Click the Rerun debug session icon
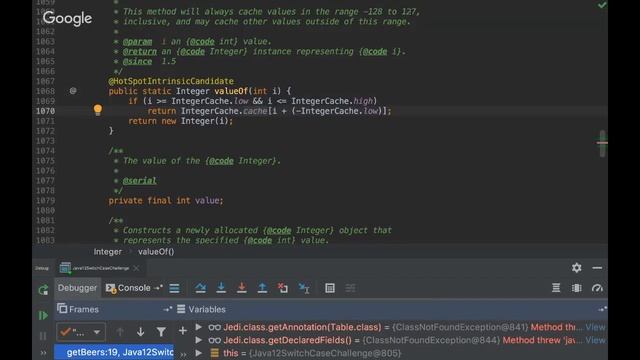 tap(43, 290)
